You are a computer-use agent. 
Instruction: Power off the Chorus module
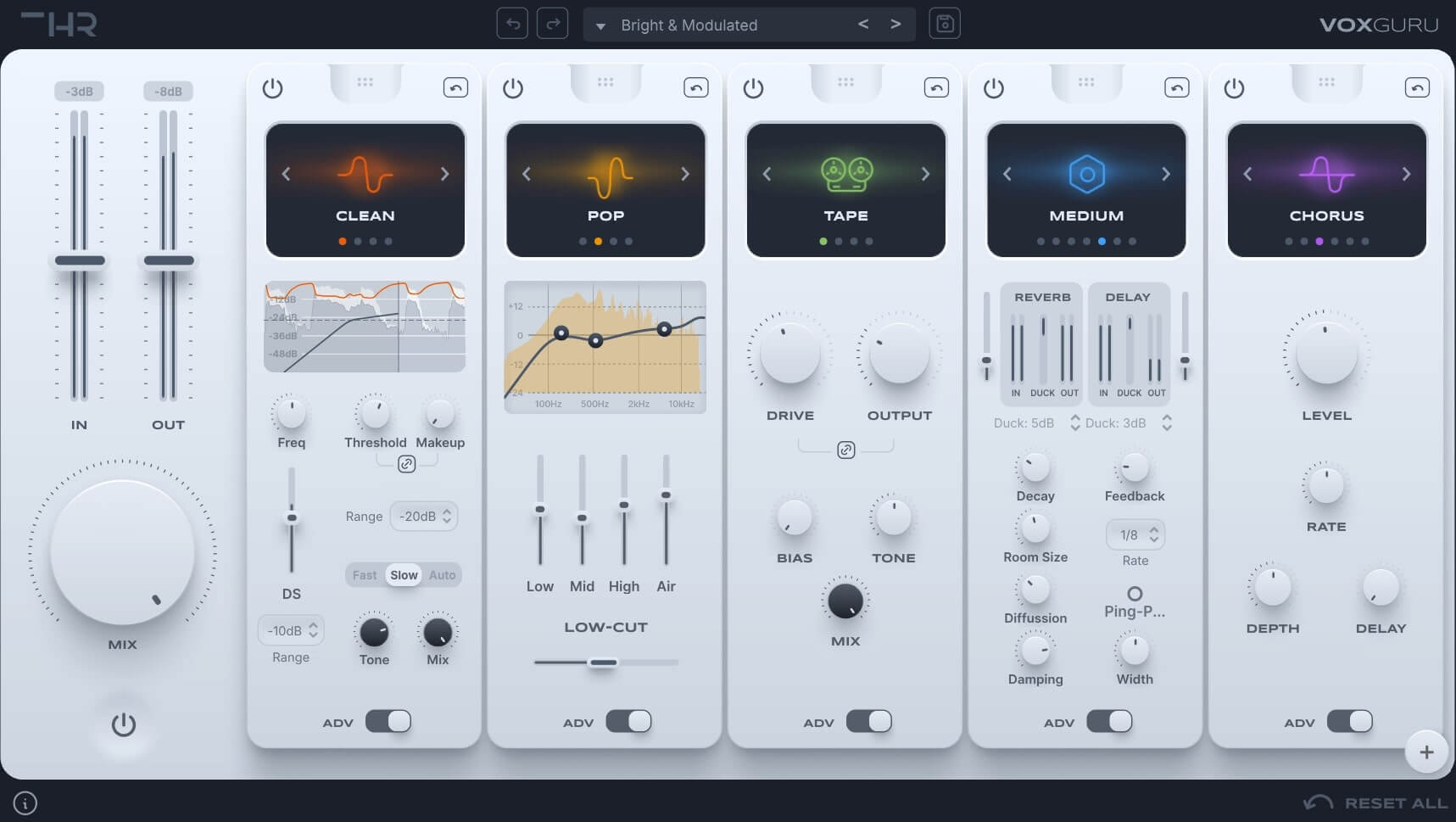1234,87
